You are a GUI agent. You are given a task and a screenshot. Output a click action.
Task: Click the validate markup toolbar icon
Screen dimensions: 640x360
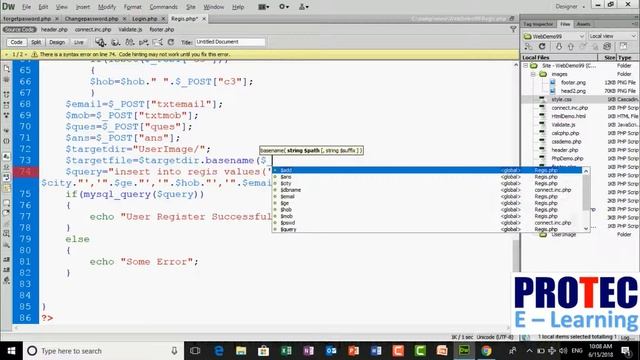click(143, 42)
